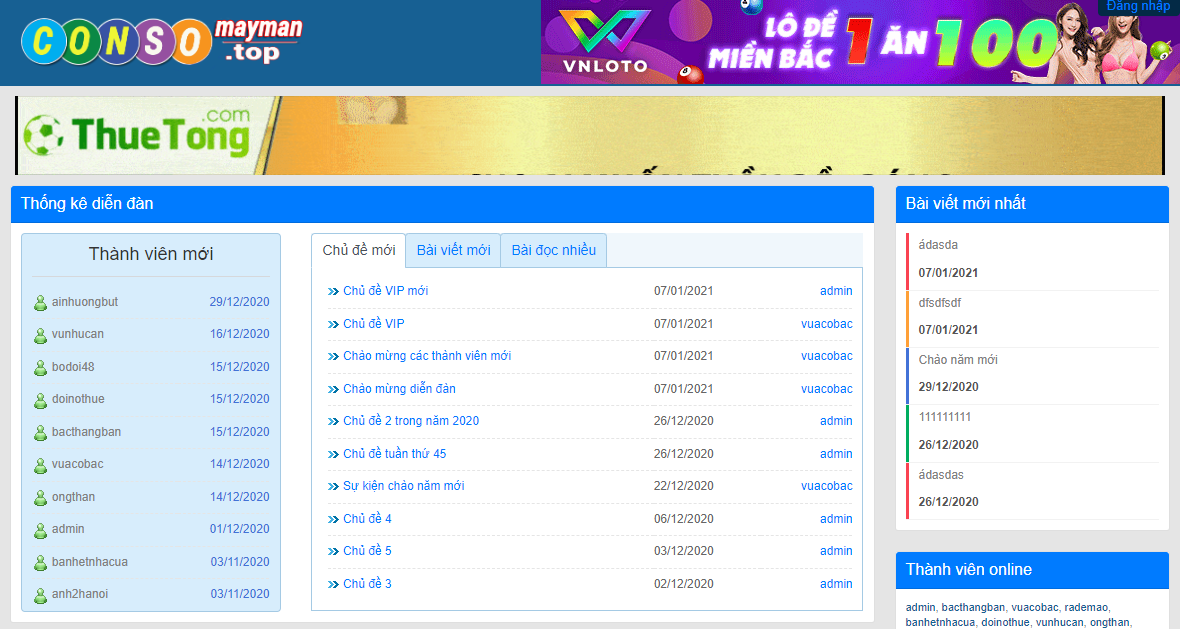The height and width of the screenshot is (629, 1183).
Task: Click the ThueTong.com banner ad
Action: [x=589, y=135]
